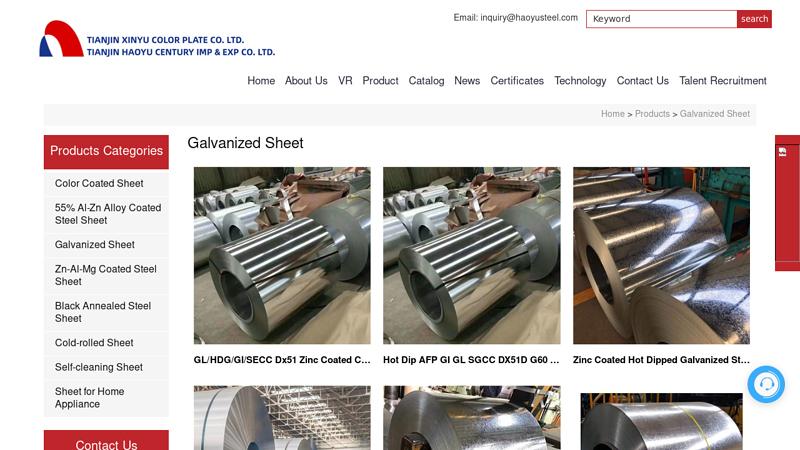Open the Hot Dip AFP GI GL product image

tap(471, 255)
